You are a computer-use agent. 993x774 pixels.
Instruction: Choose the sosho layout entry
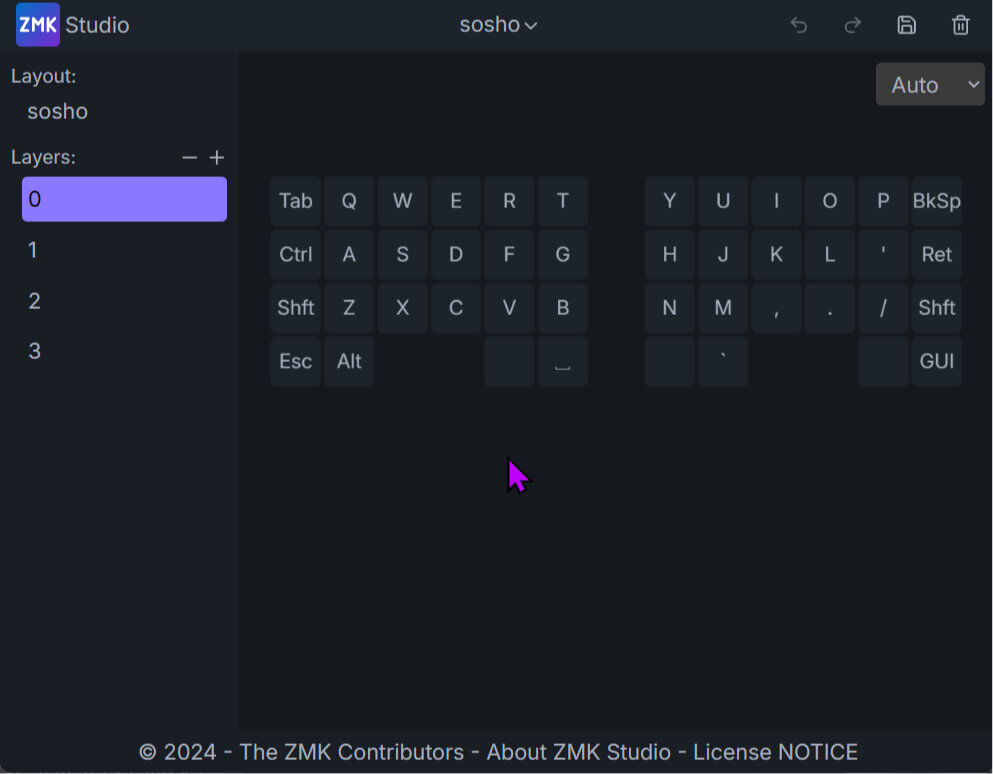pyautogui.click(x=58, y=112)
